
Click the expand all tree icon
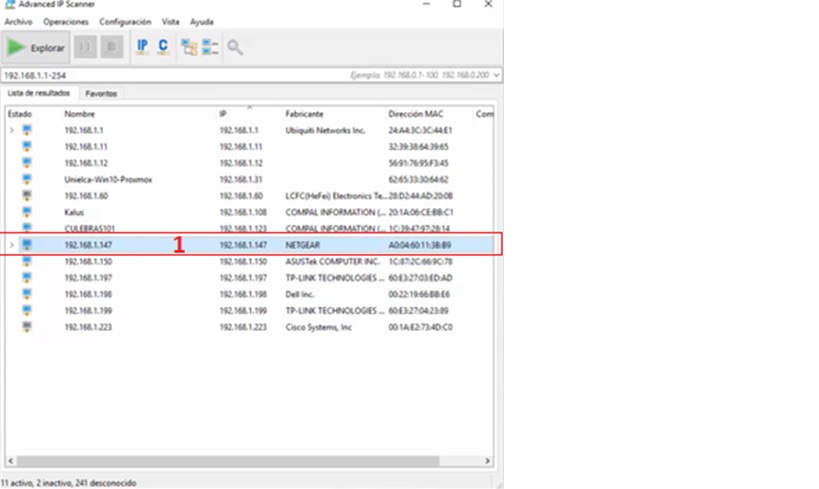pyautogui.click(x=189, y=47)
